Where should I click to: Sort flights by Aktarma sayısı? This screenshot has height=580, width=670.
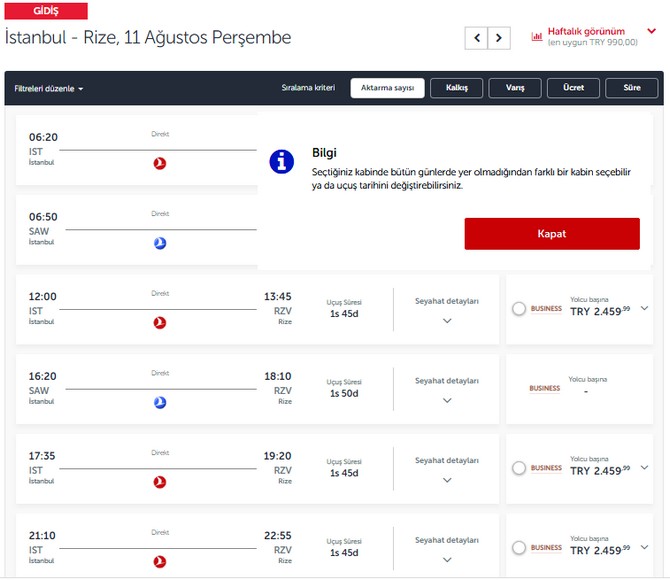[387, 88]
